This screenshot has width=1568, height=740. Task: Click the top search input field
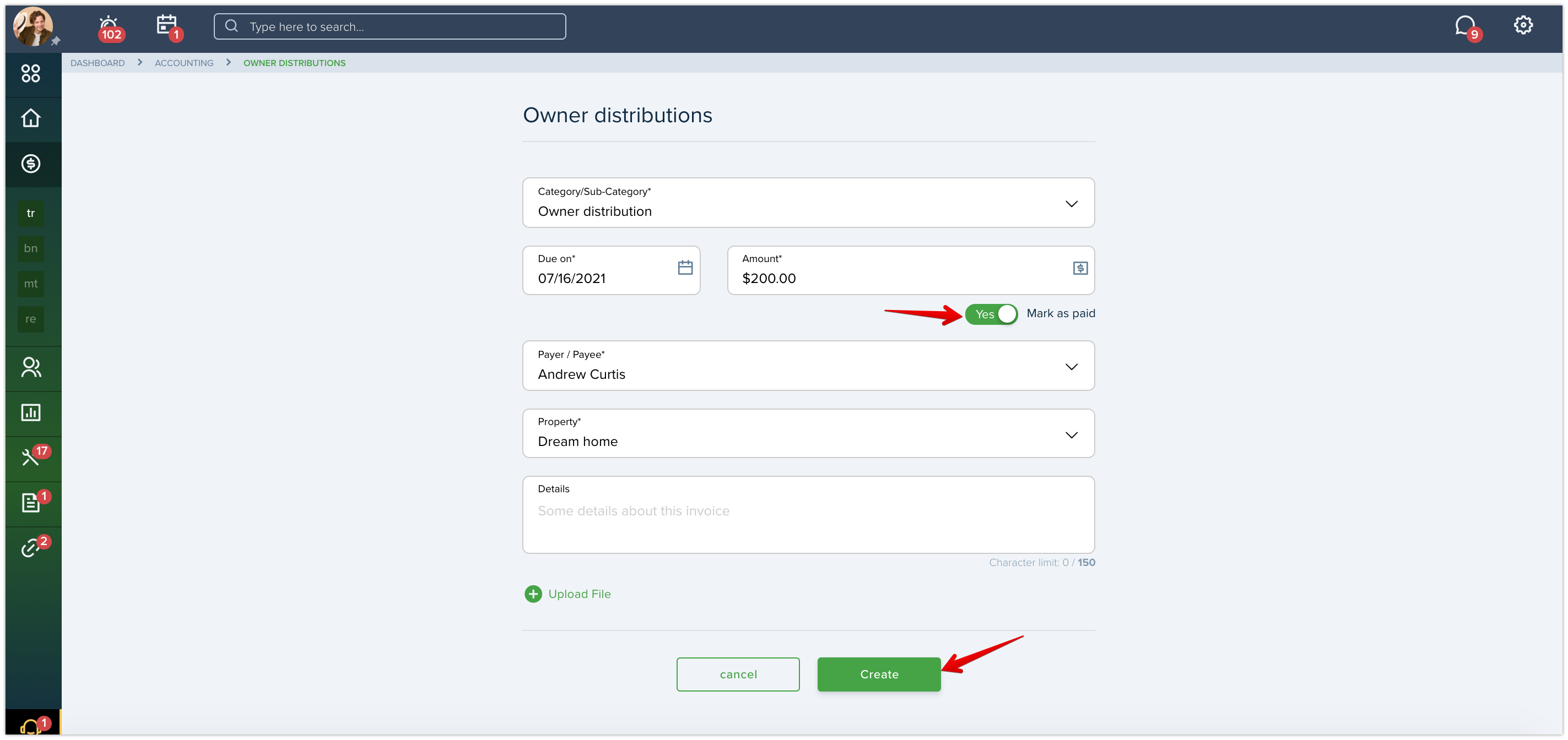(x=390, y=26)
